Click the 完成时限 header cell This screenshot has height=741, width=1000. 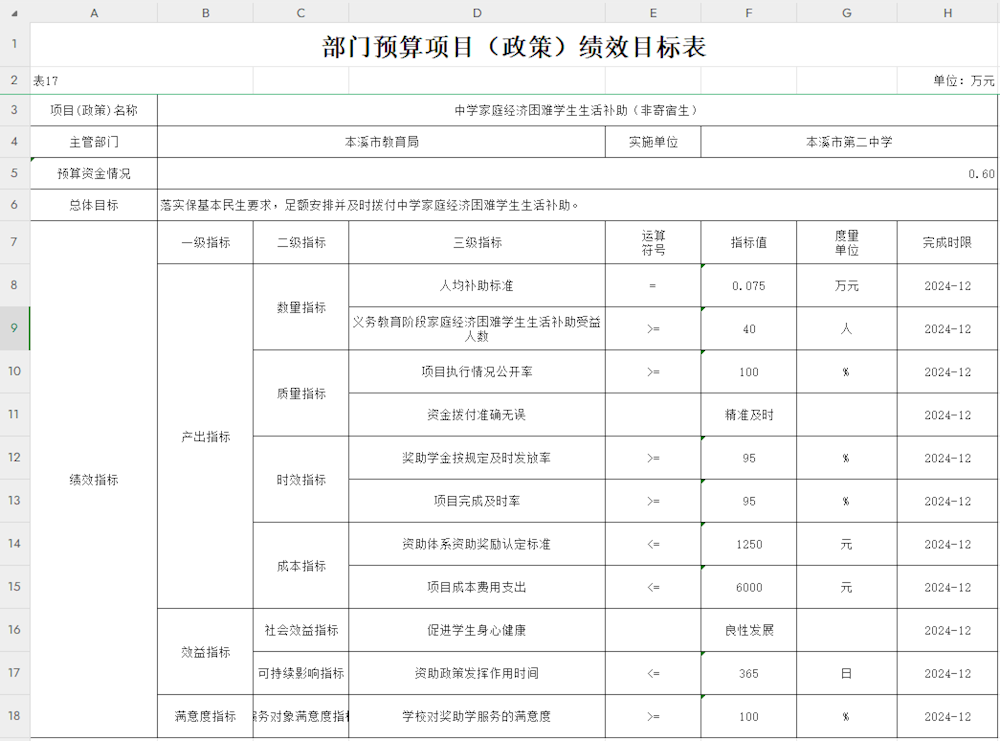click(948, 242)
